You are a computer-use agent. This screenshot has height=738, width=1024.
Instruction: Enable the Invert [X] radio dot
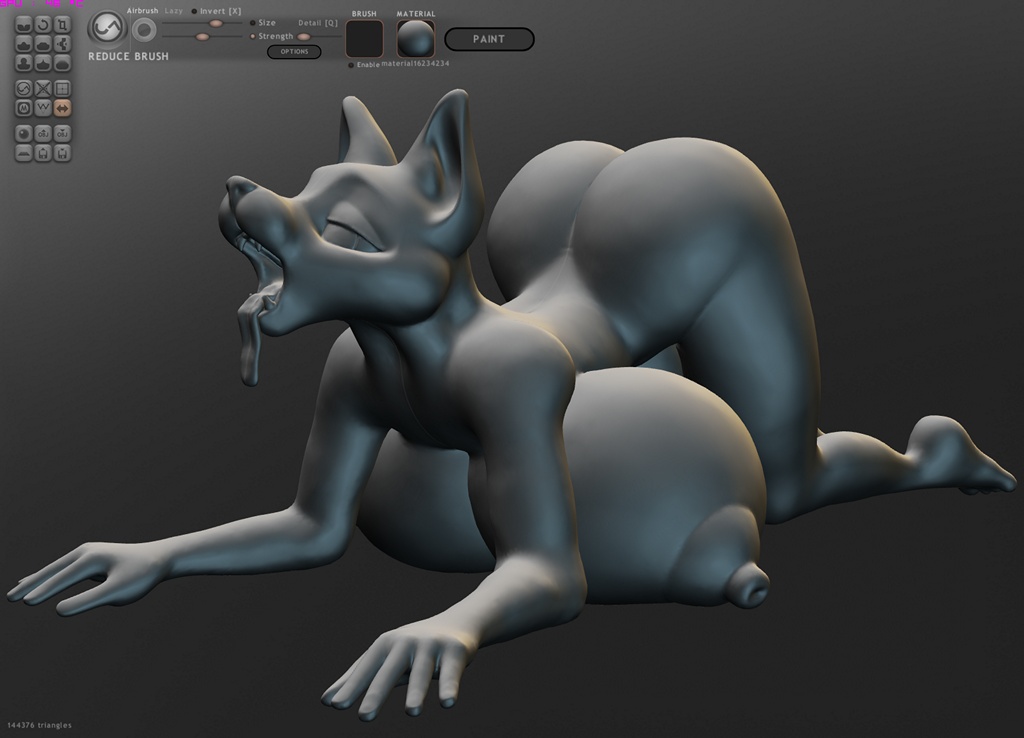click(194, 11)
